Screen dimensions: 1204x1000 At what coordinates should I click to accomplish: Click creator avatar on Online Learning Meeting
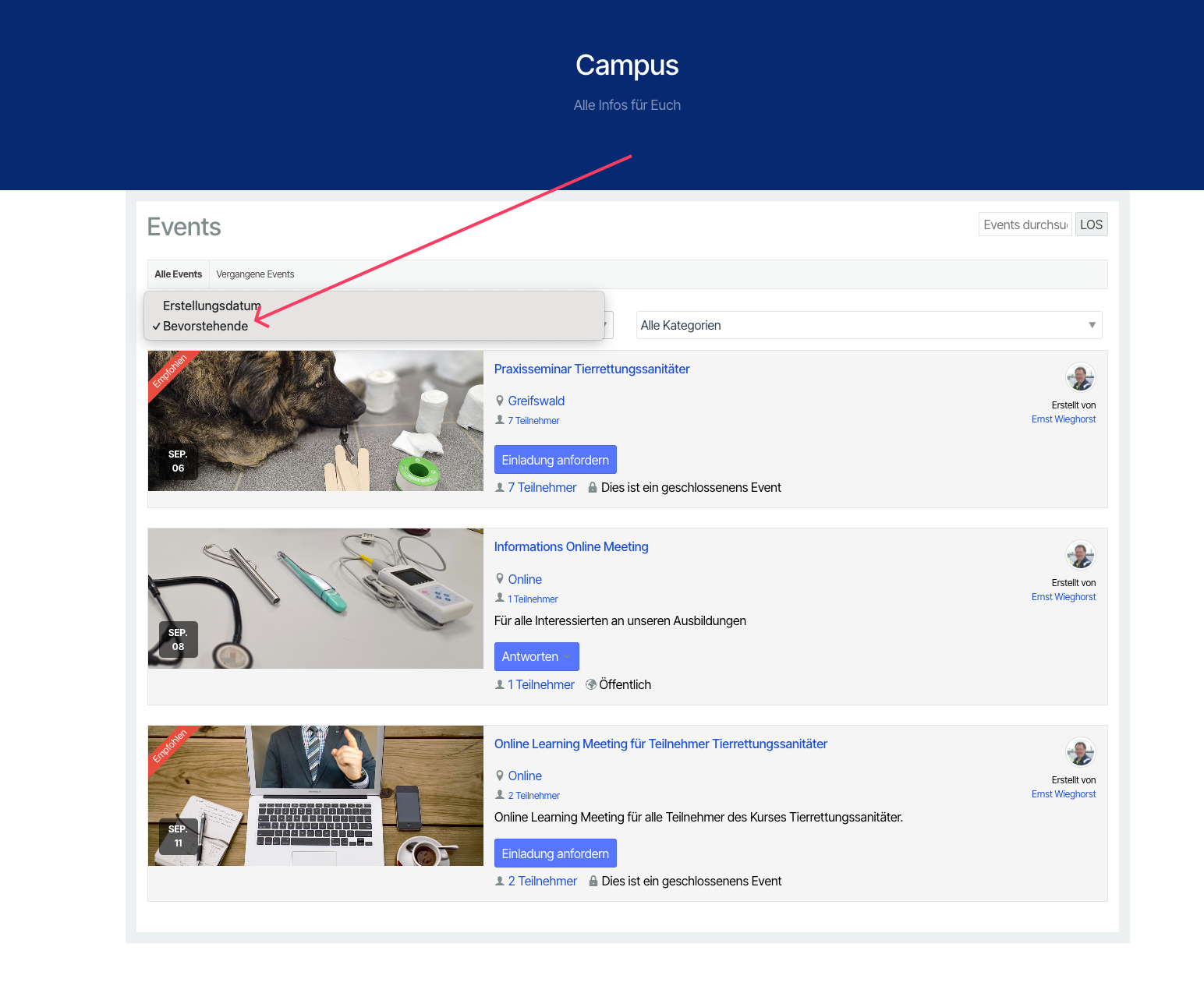point(1080,752)
